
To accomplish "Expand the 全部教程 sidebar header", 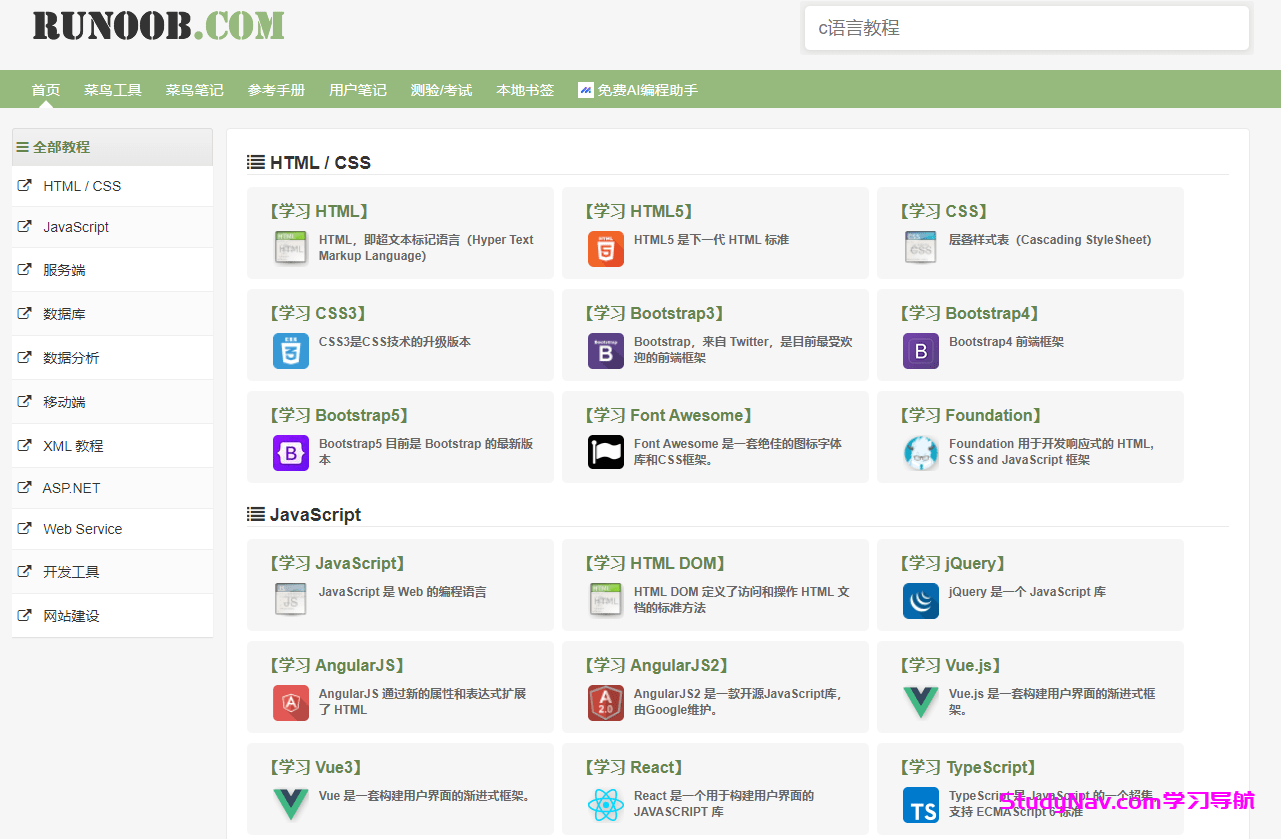I will click(61, 147).
